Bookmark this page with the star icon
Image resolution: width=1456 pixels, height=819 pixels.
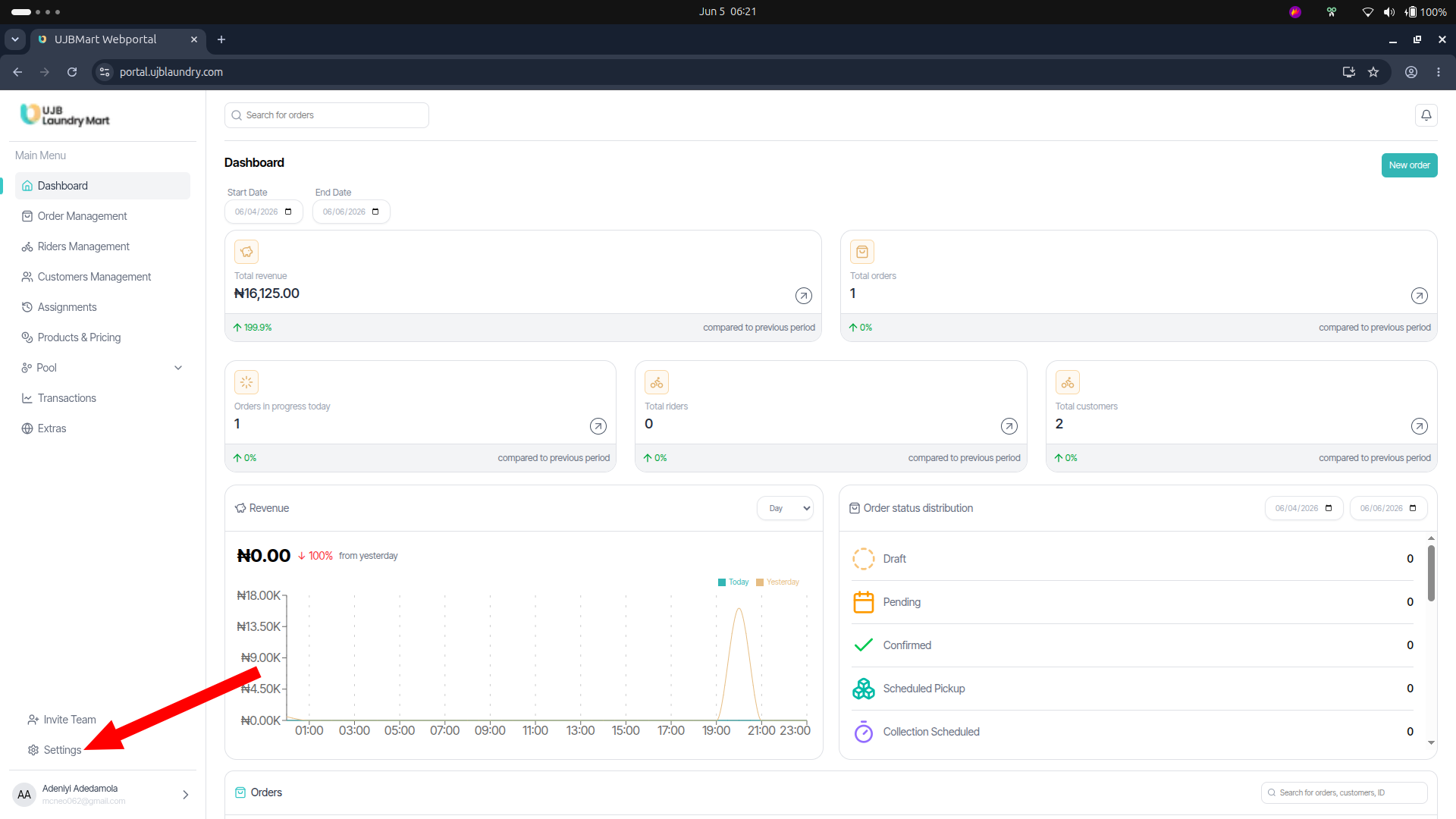tap(1373, 72)
